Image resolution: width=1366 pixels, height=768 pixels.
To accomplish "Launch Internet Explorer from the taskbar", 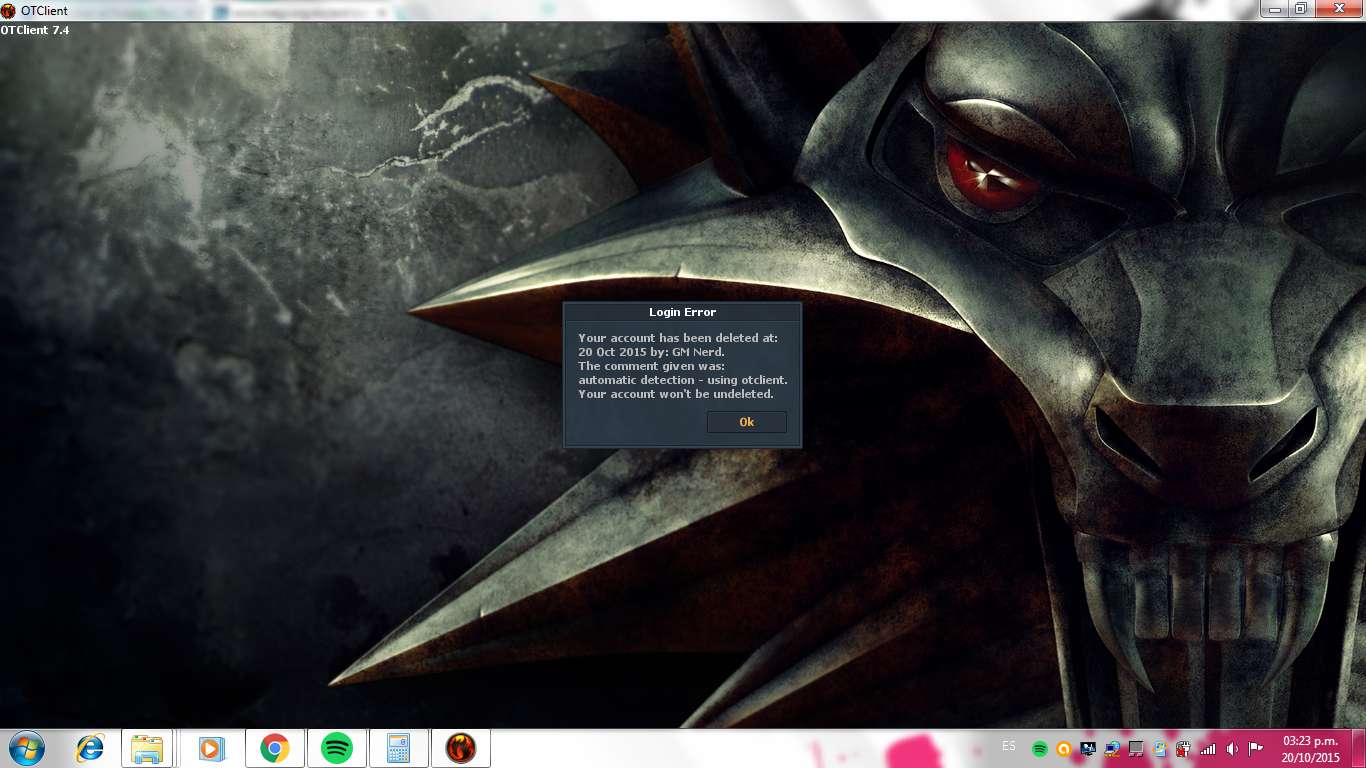I will pyautogui.click(x=90, y=748).
